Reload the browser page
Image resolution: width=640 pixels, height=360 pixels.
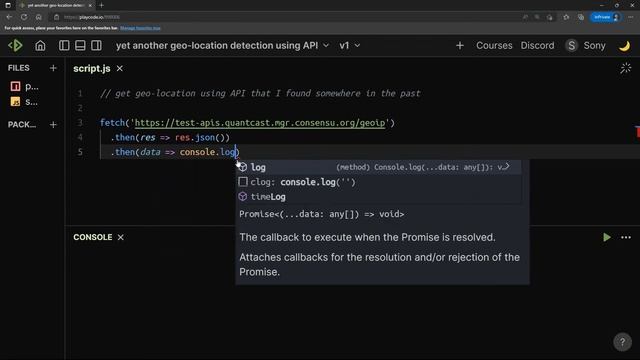click(x=24, y=17)
